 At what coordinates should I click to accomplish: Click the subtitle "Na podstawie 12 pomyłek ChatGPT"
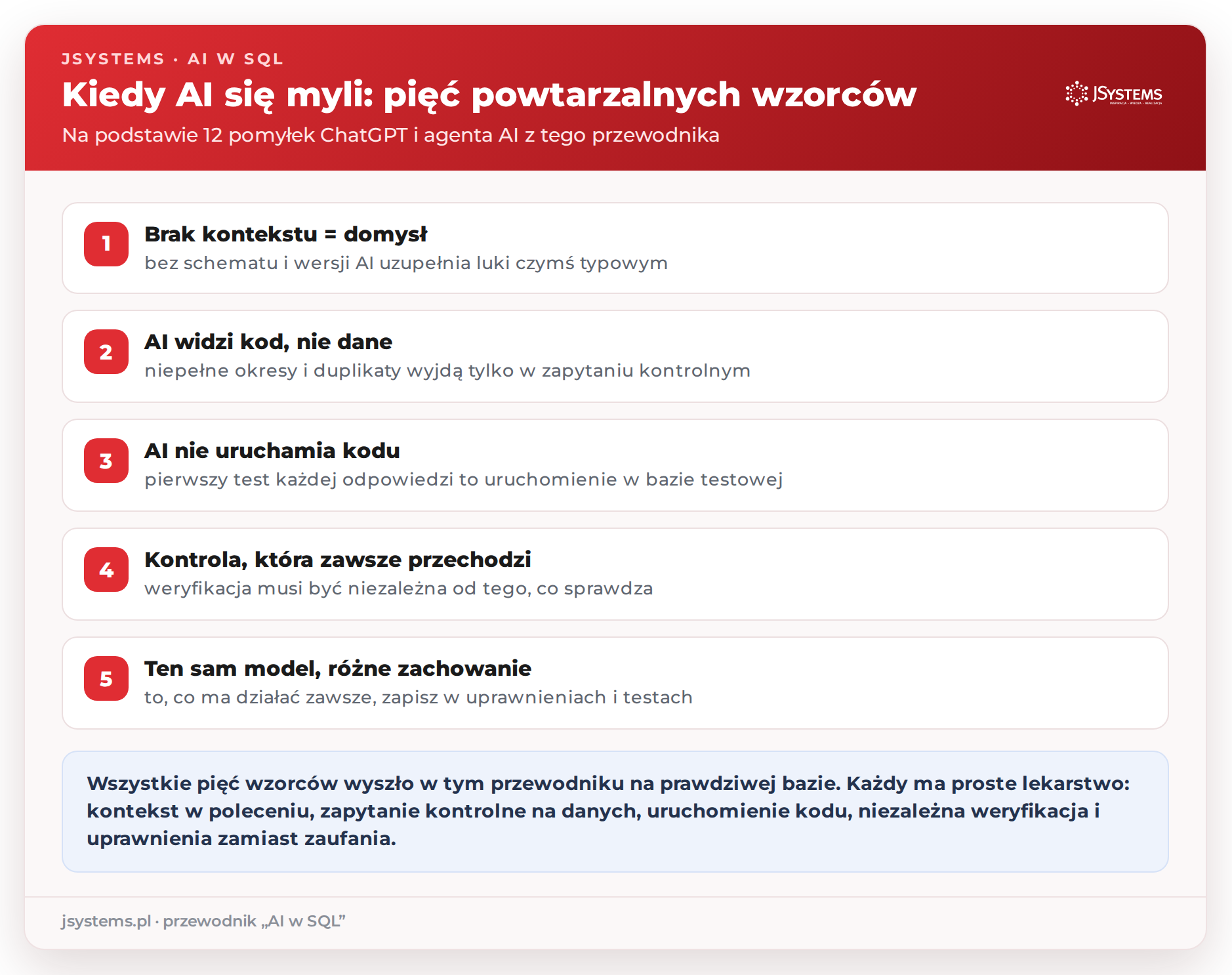click(391, 135)
